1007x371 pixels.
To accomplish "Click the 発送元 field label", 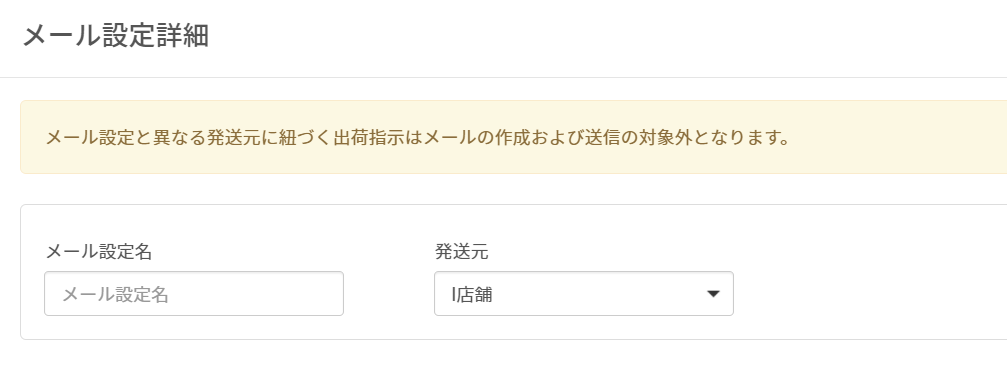I will [x=461, y=252].
